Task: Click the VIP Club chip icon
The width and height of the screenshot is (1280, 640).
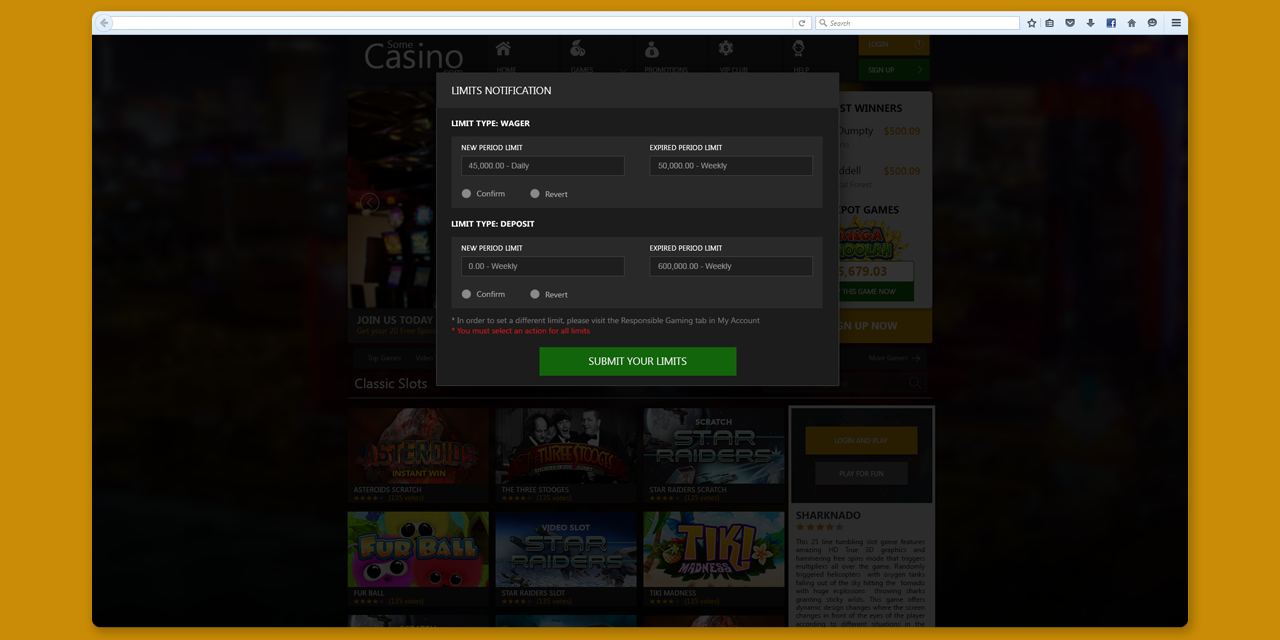Action: [726, 49]
